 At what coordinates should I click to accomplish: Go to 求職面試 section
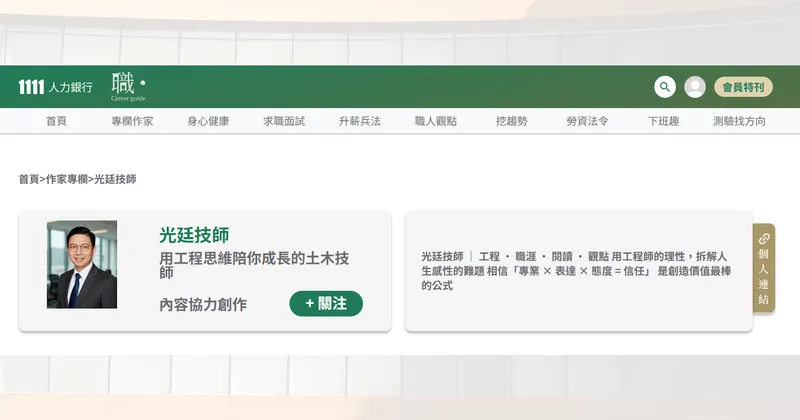tap(284, 121)
